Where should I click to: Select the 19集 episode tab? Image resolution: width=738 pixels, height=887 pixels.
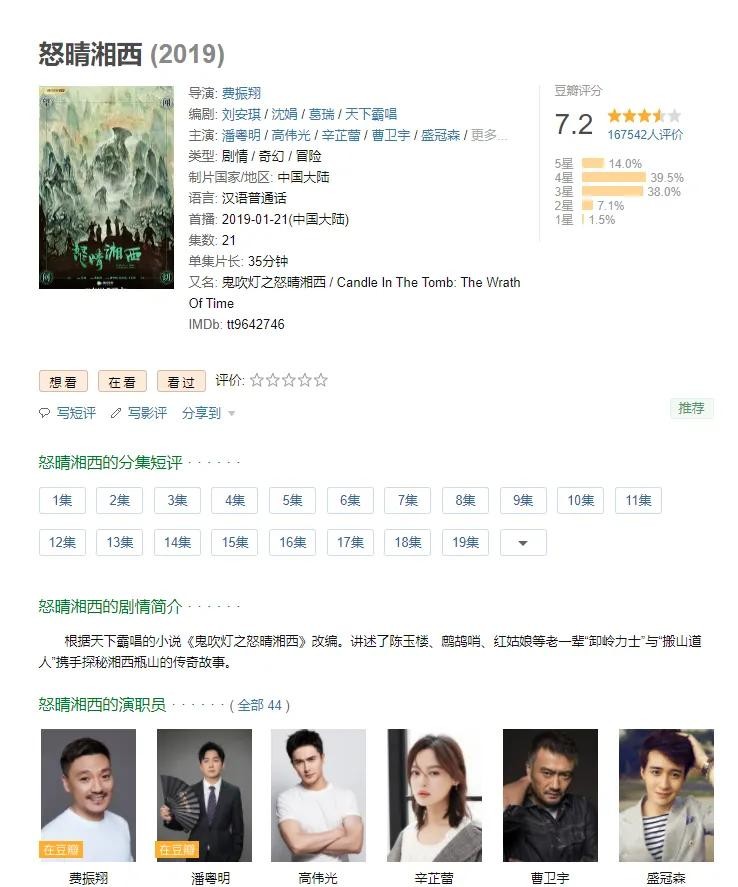(465, 543)
